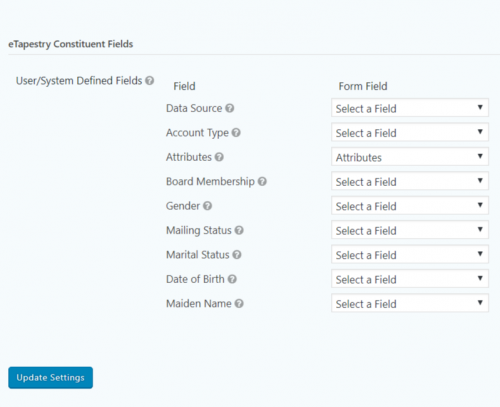Click the Field column header
The image size is (500, 407).
click(184, 86)
